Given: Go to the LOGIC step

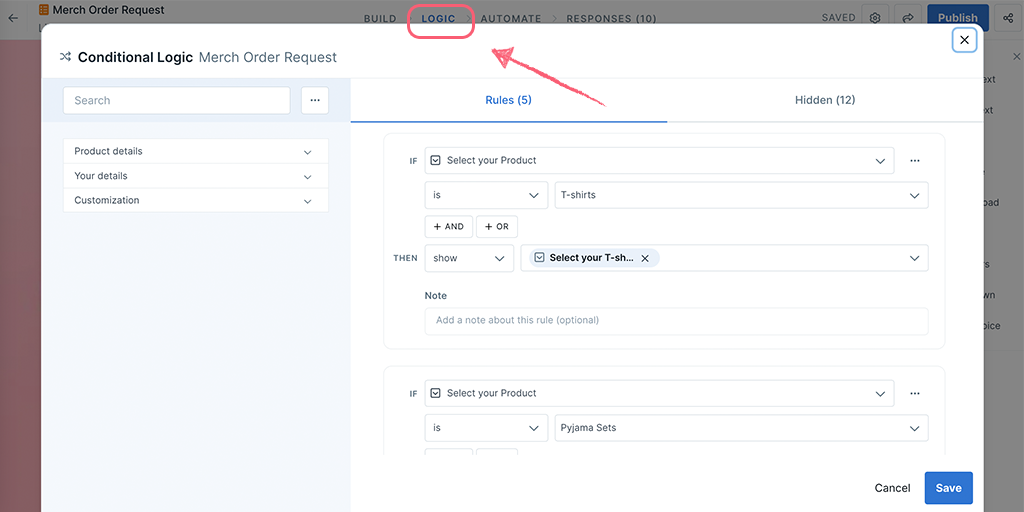Looking at the screenshot, I should click(x=439, y=19).
